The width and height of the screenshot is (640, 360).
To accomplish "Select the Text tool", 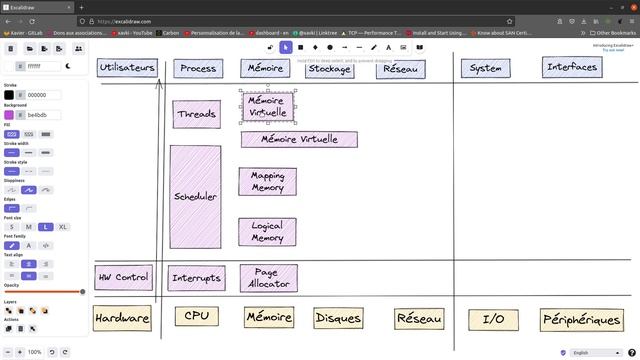I will pos(389,48).
